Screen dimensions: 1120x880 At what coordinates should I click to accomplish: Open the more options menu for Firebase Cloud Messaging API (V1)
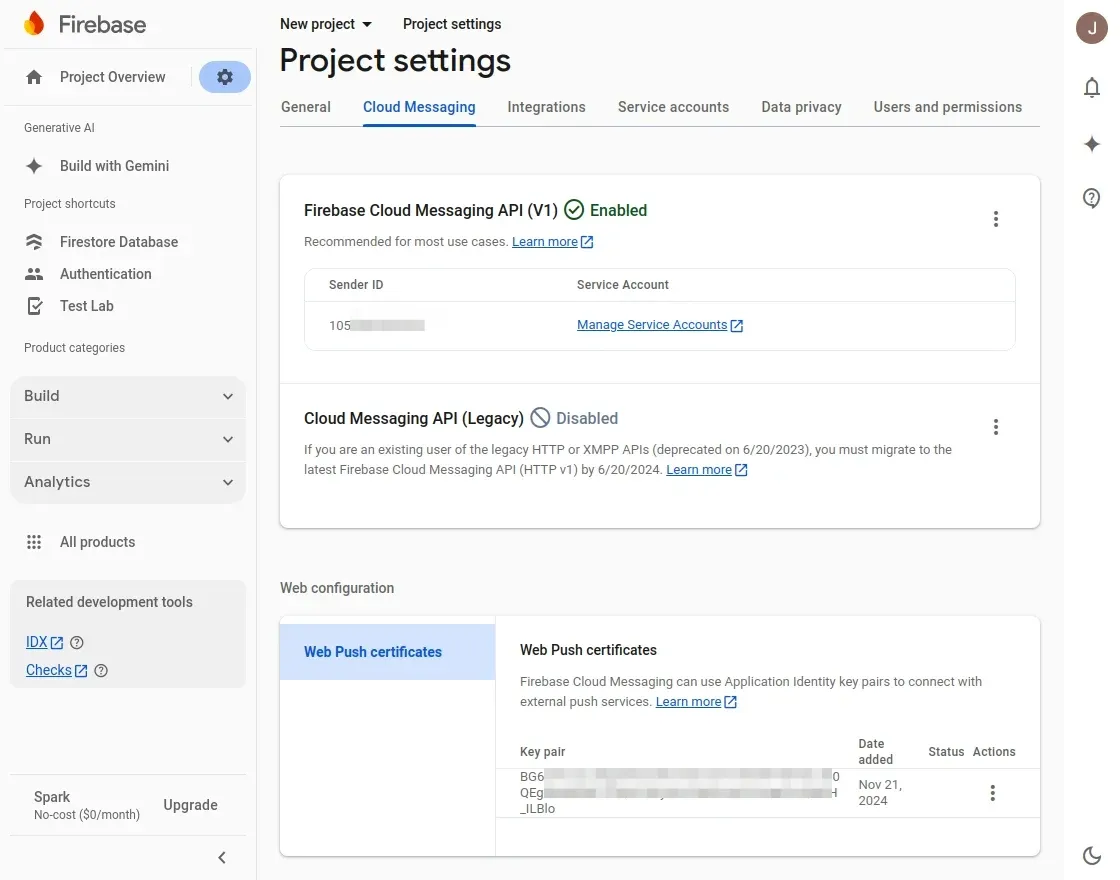[996, 219]
